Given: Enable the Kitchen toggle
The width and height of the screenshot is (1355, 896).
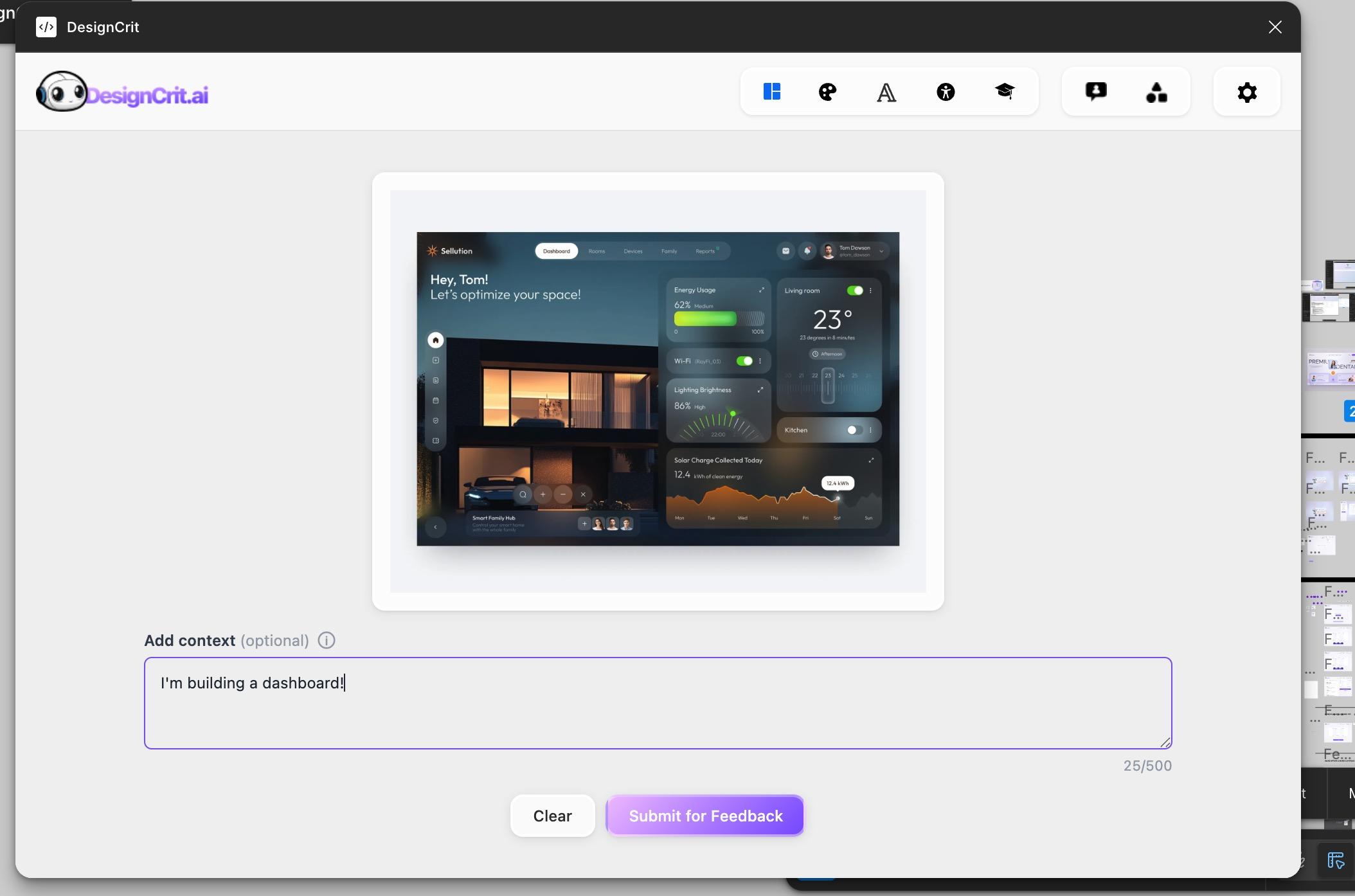Looking at the screenshot, I should (x=853, y=429).
